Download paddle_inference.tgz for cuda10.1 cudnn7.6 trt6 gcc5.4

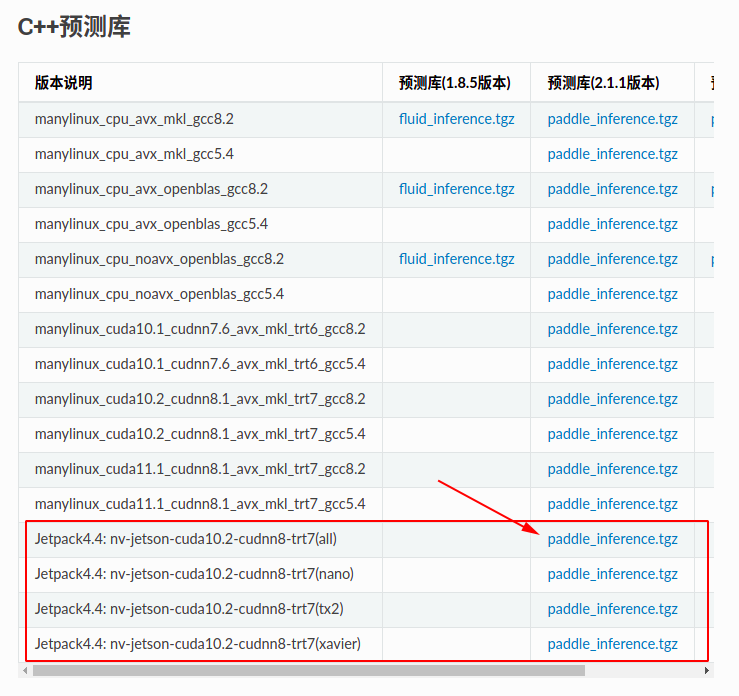click(x=612, y=364)
